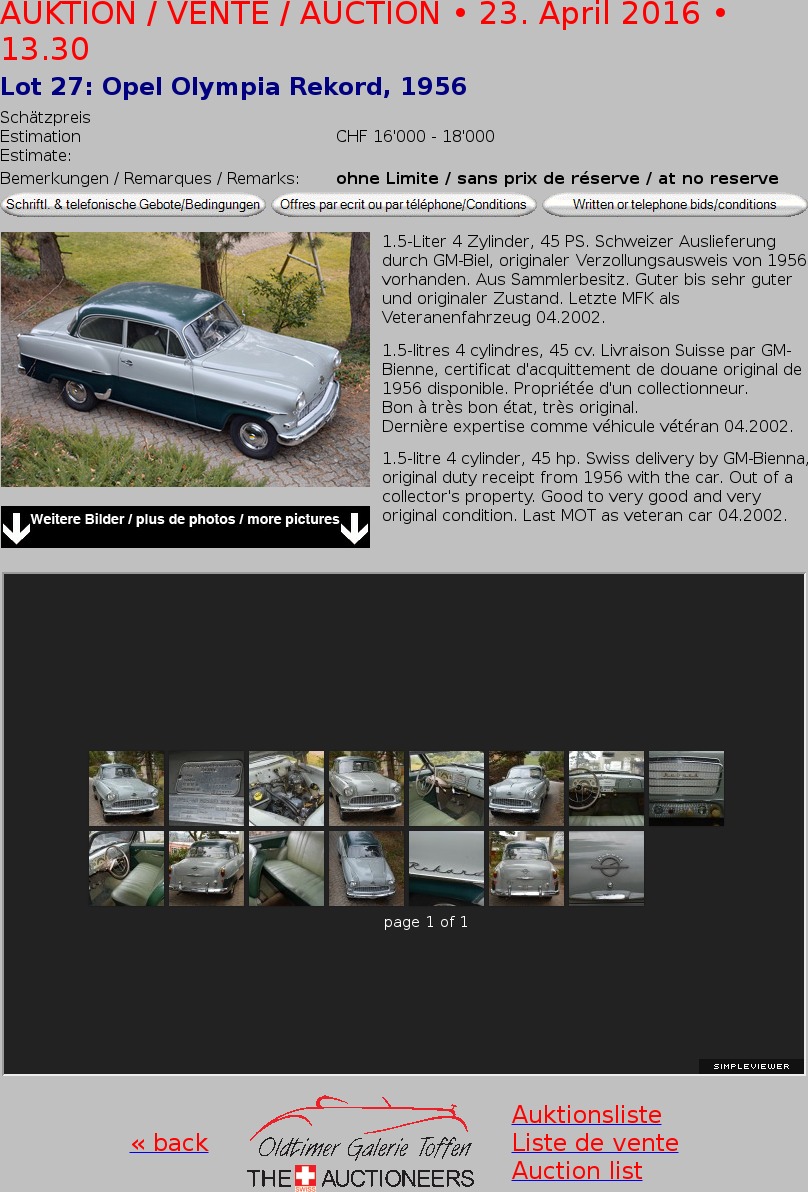Open first bottom-row rear view car thumbnail
The height and width of the screenshot is (1192, 808).
[206, 868]
